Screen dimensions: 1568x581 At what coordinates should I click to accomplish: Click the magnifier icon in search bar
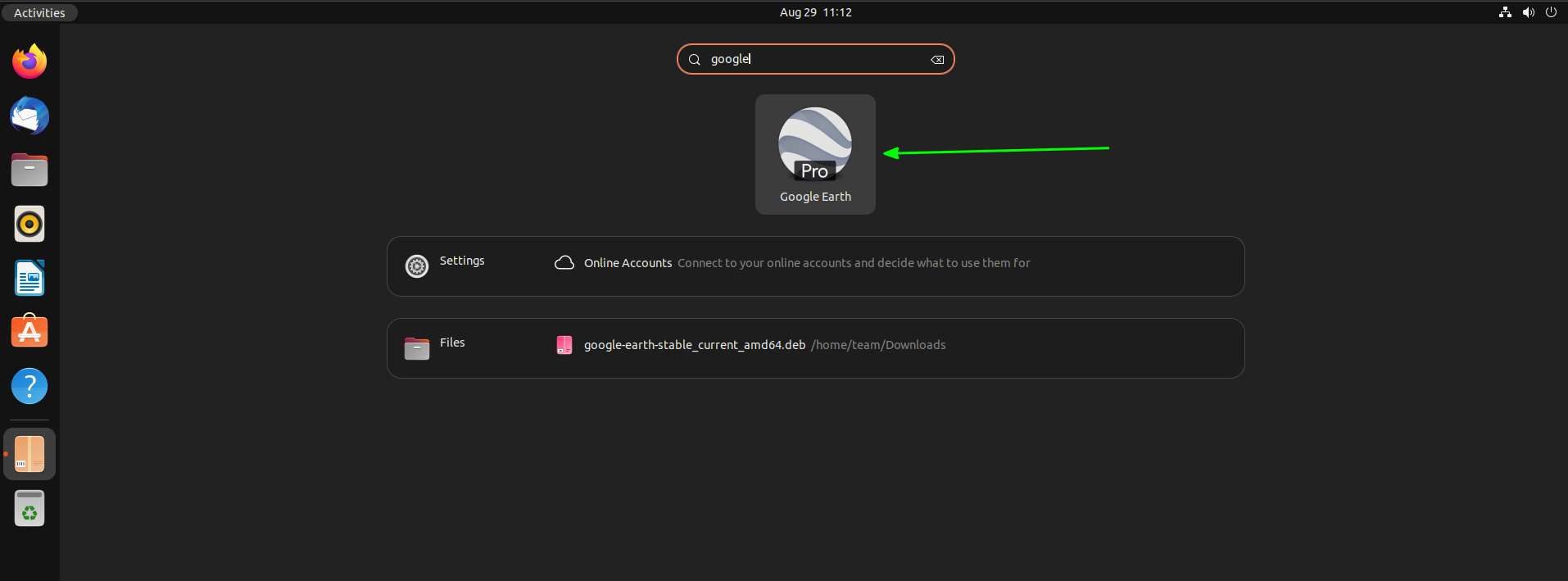(x=694, y=60)
